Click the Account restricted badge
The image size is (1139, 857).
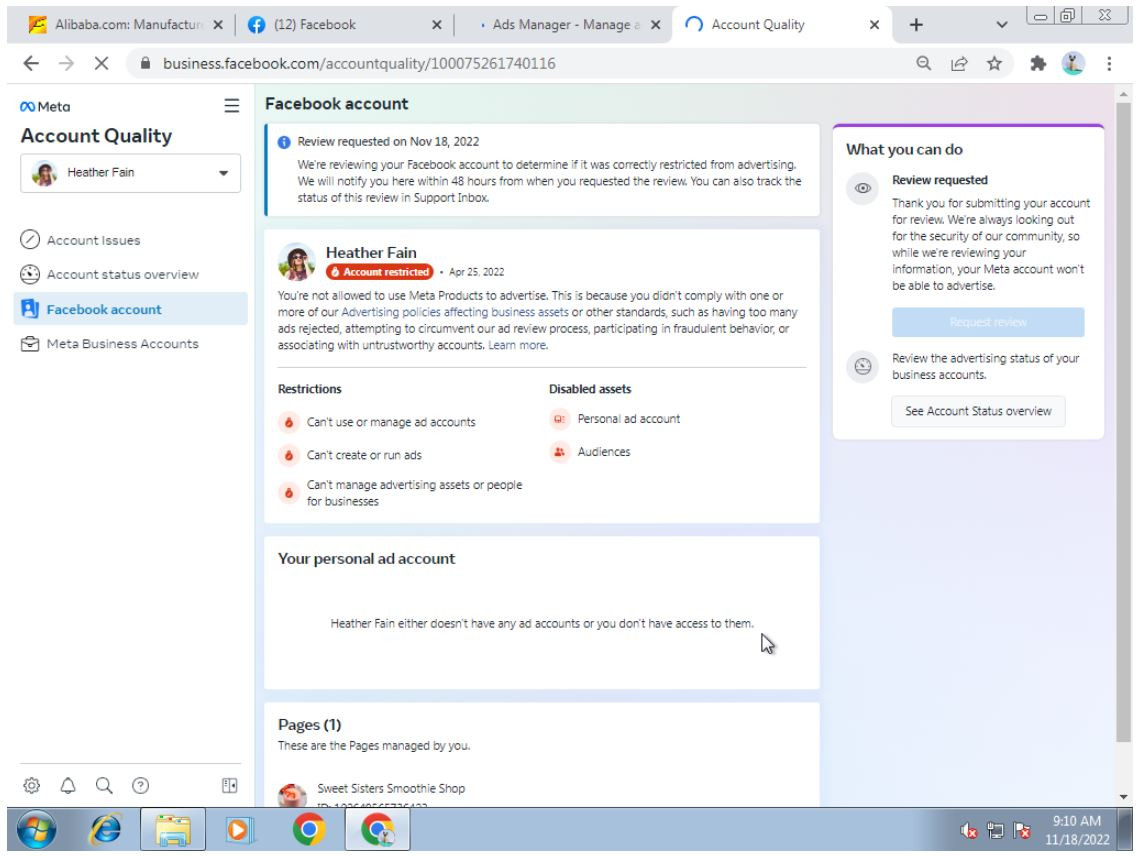tap(379, 272)
